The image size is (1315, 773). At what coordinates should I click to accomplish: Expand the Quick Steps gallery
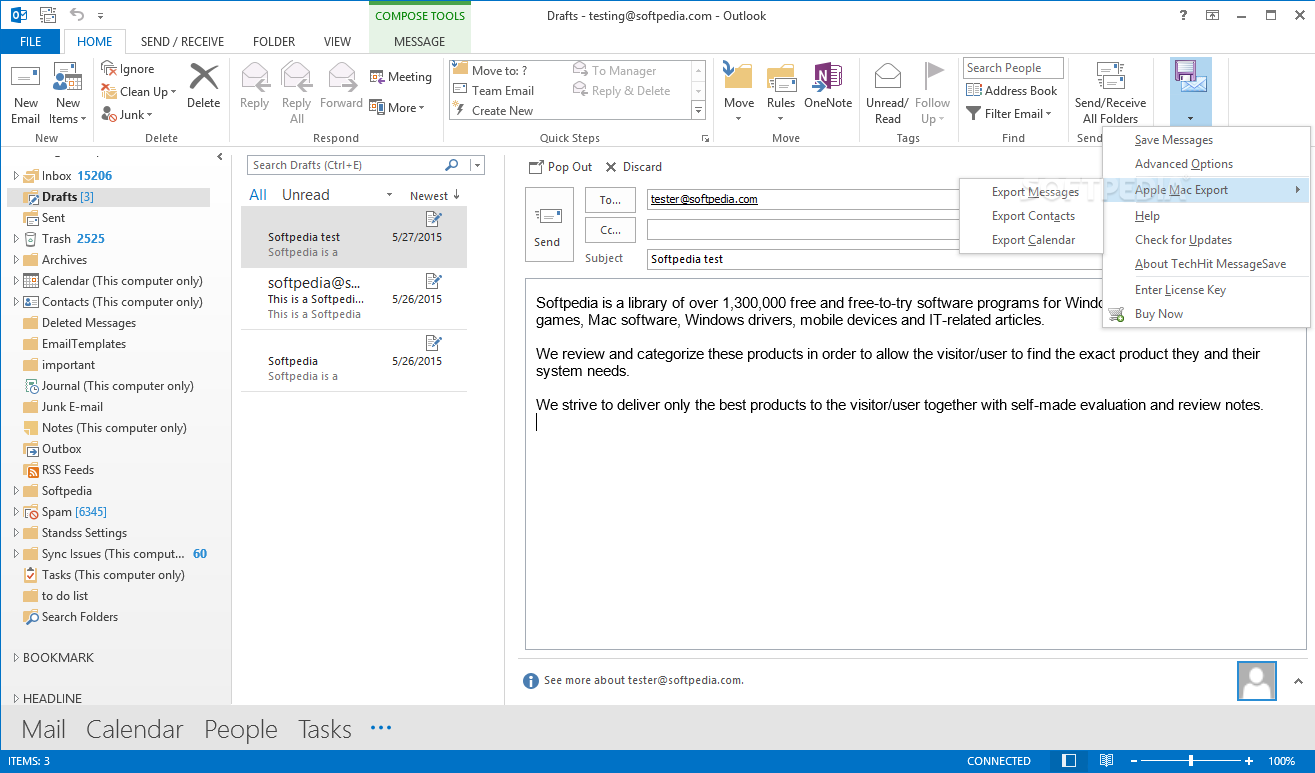tap(698, 110)
